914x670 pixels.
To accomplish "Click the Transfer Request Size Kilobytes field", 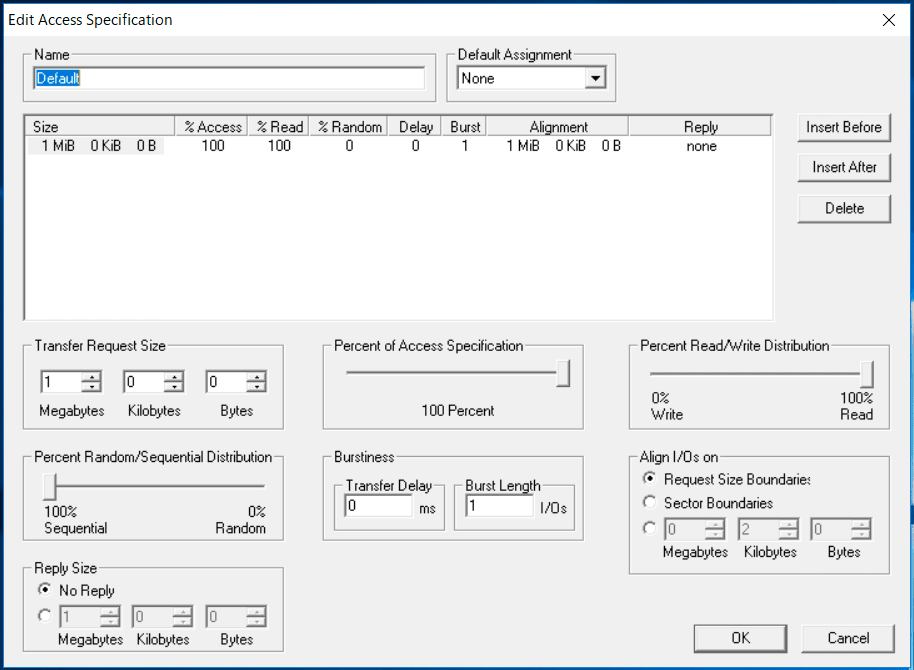I will click(144, 382).
